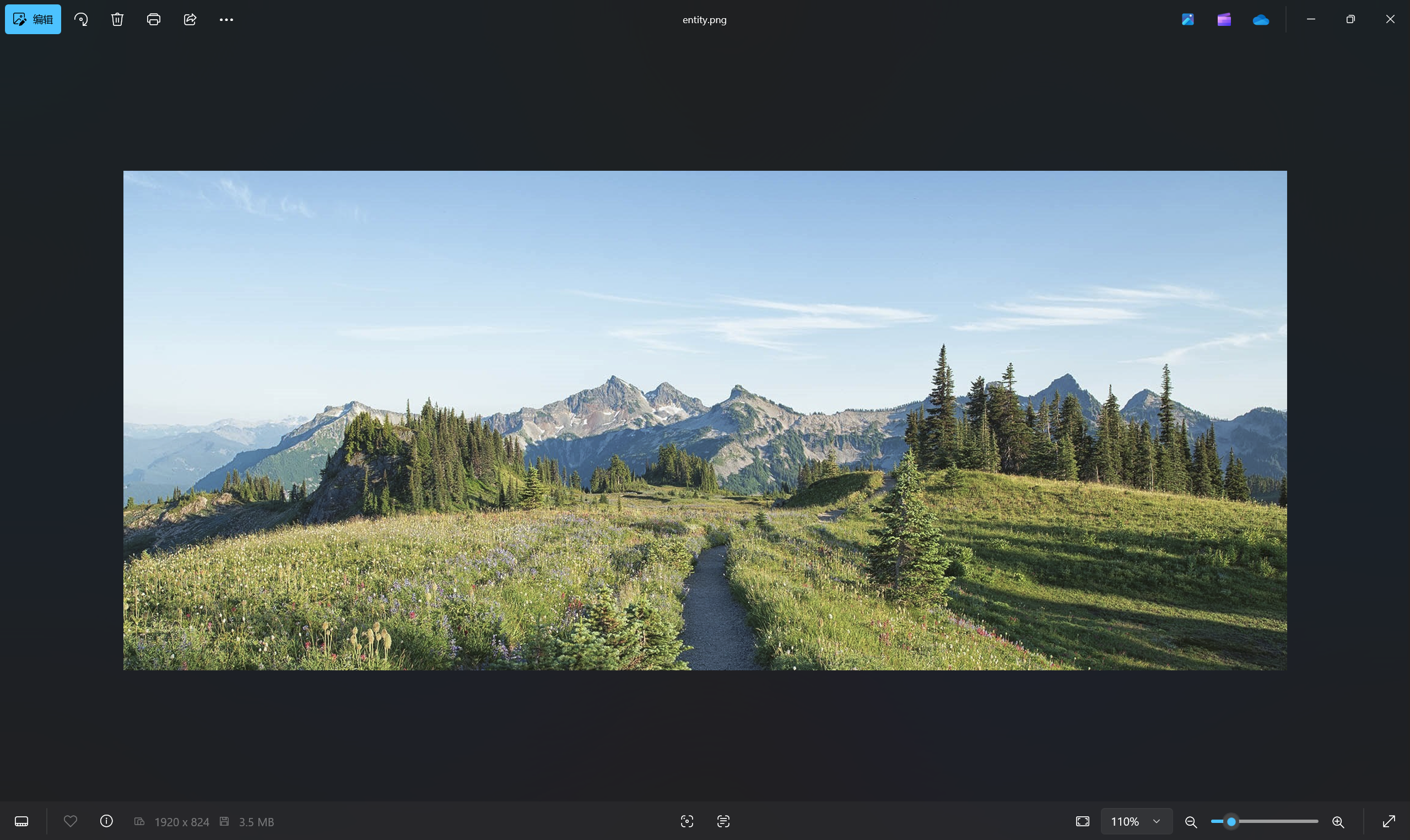Open the three-dot more options menu
Image resolution: width=1410 pixels, height=840 pixels.
[226, 19]
